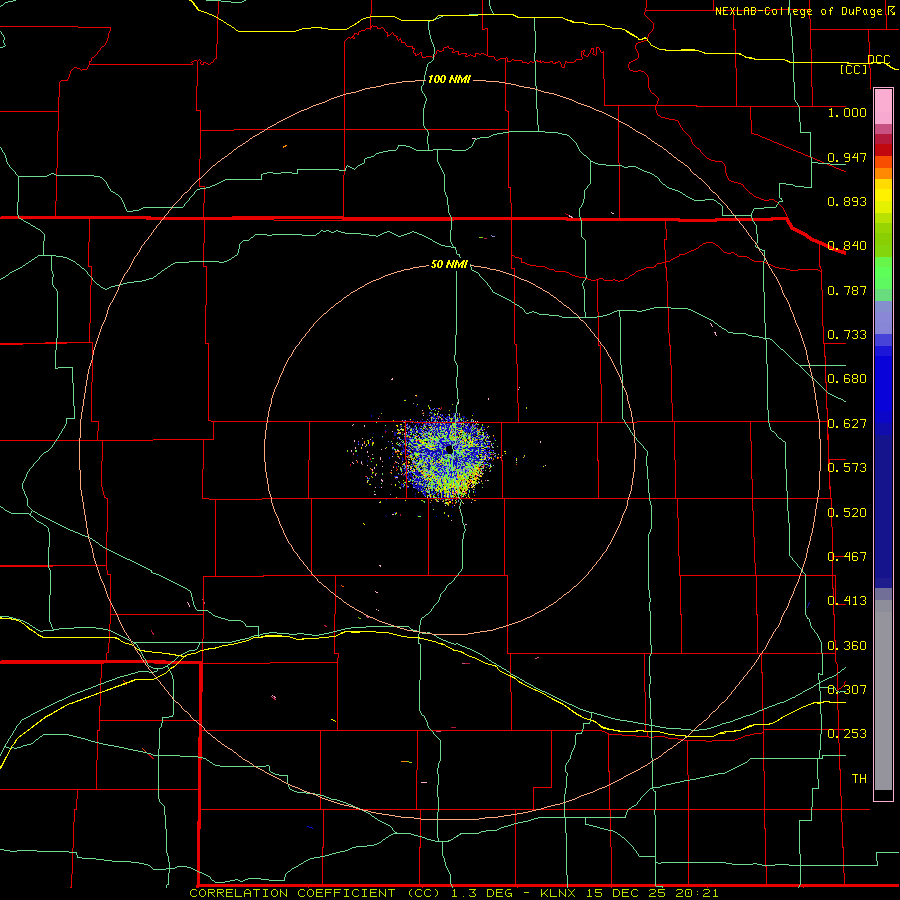Click the 0.253 scale value
The width and height of the screenshot is (900, 900).
[847, 734]
